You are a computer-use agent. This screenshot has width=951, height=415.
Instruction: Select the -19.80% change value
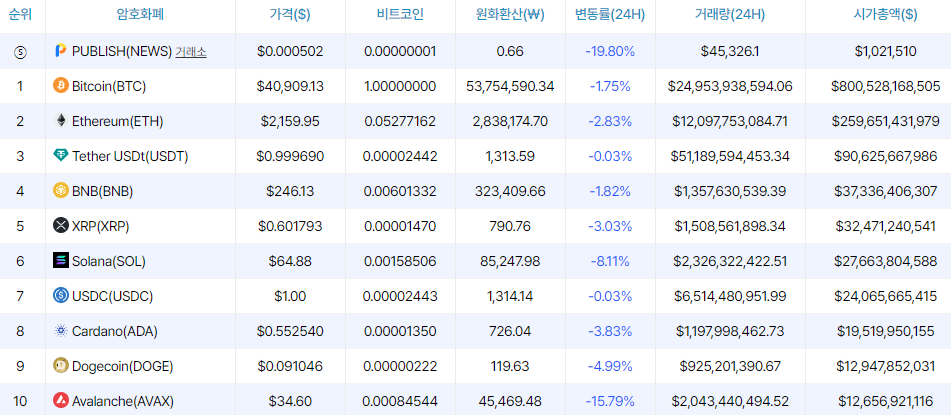coord(610,52)
